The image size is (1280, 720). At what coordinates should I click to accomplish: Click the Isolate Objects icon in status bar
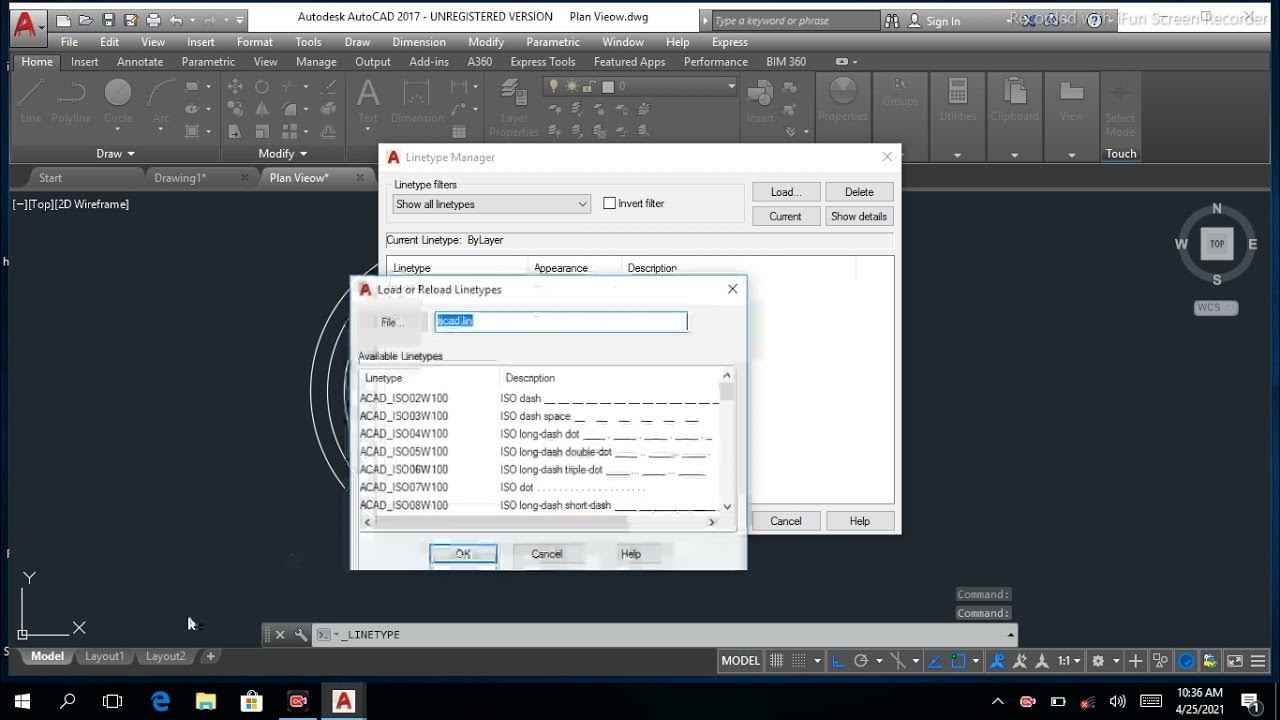pyautogui.click(x=1160, y=661)
